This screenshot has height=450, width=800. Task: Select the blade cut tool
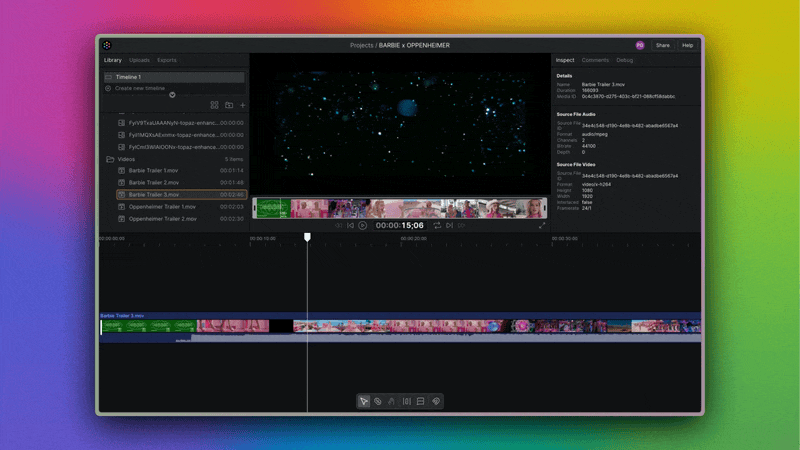[378, 402]
